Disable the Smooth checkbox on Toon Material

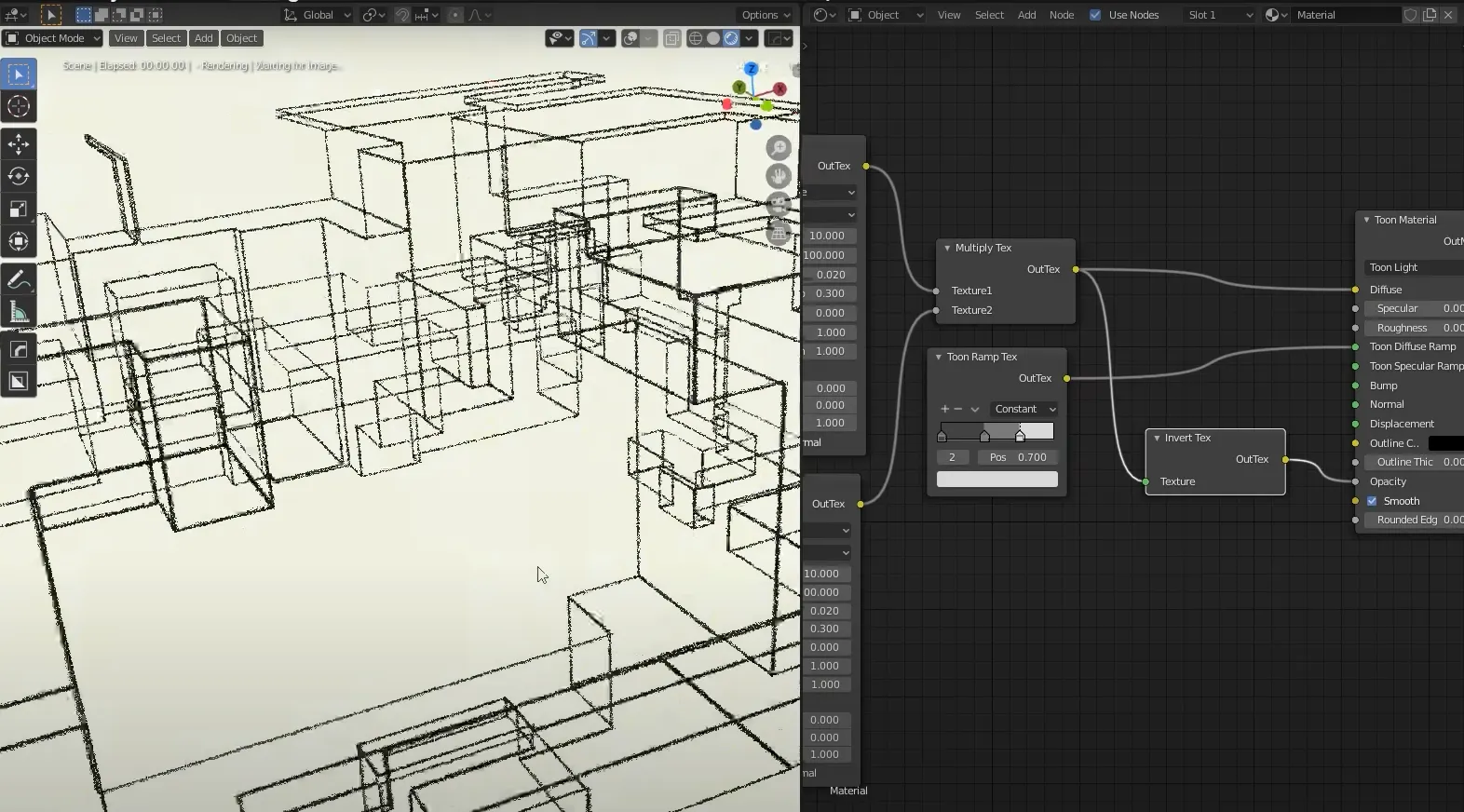[1372, 501]
